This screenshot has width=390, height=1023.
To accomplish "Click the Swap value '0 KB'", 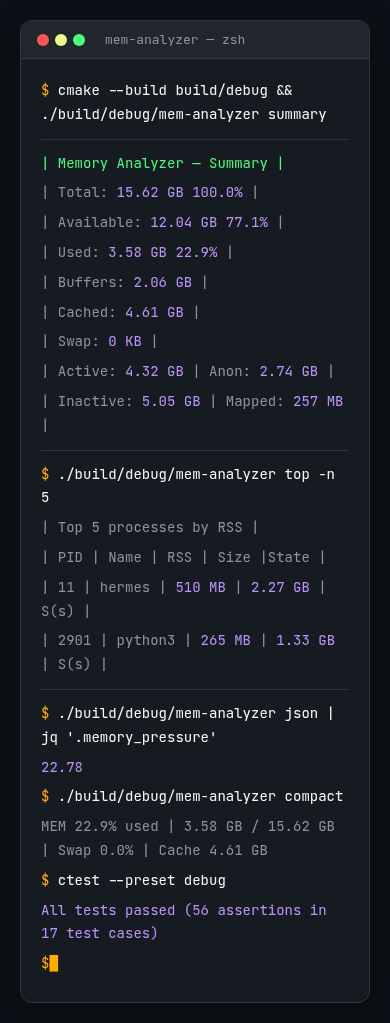I will 125,341.
